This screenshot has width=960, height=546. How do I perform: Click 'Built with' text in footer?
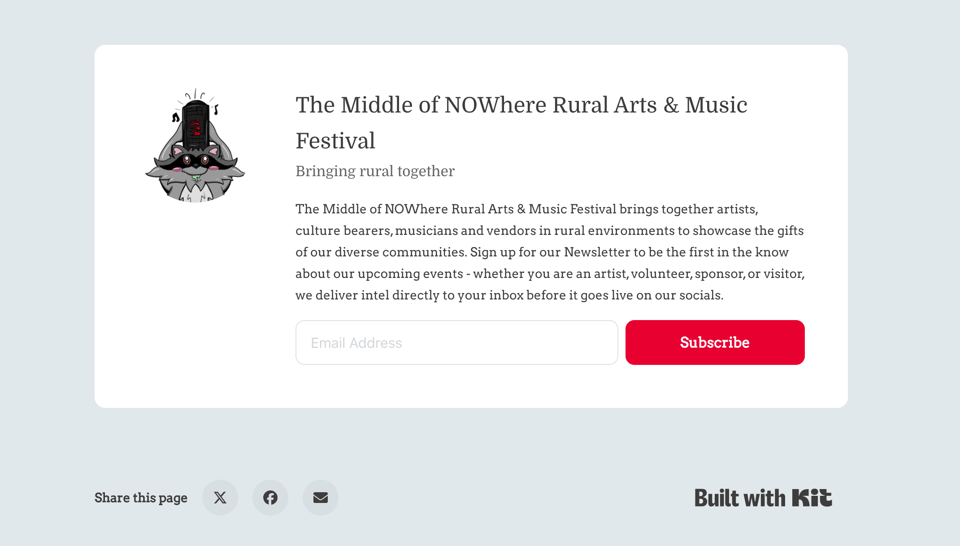740,497
